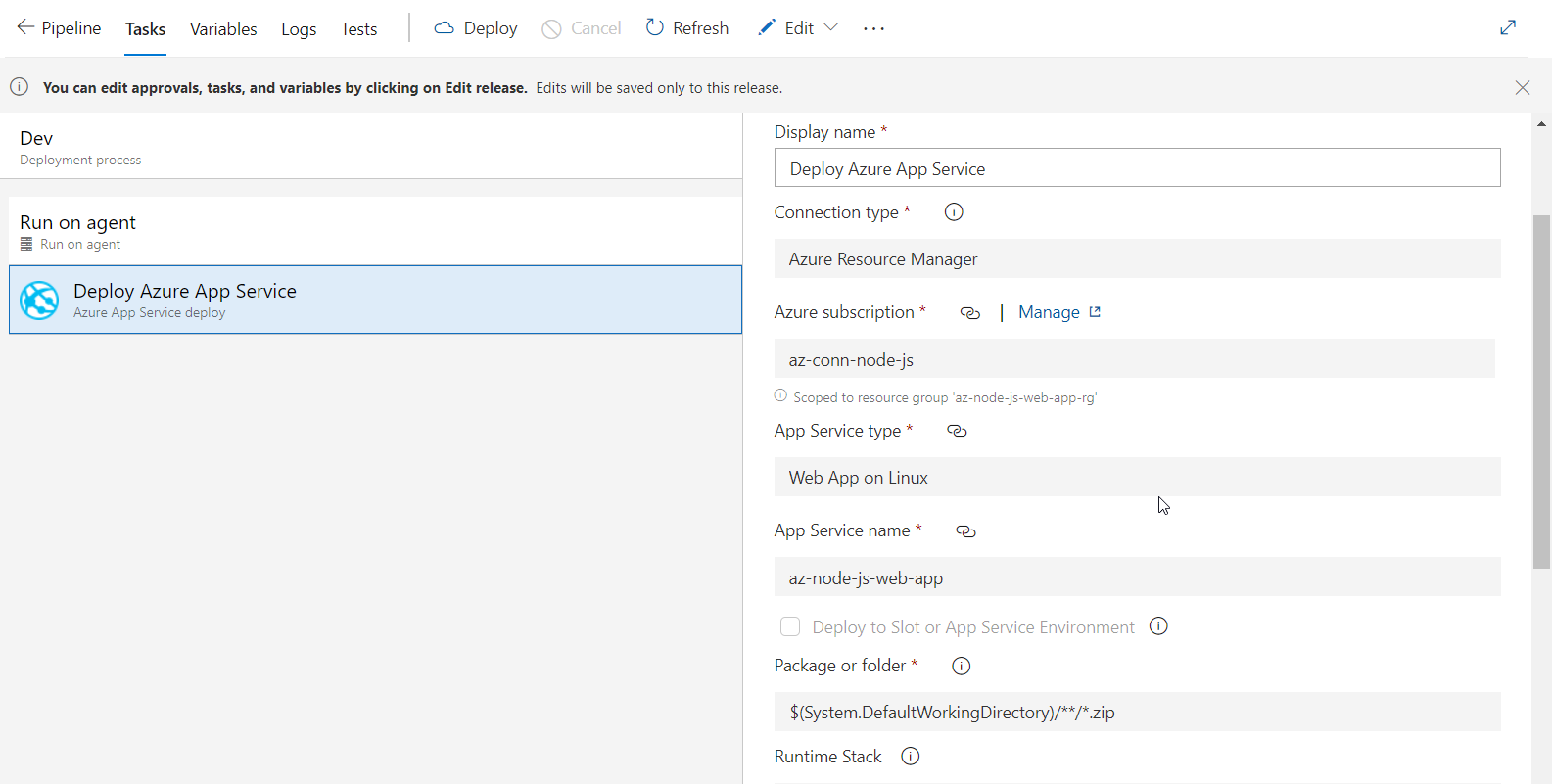1552x784 pixels.
Task: Click Package or folder path field
Action: tap(1137, 712)
